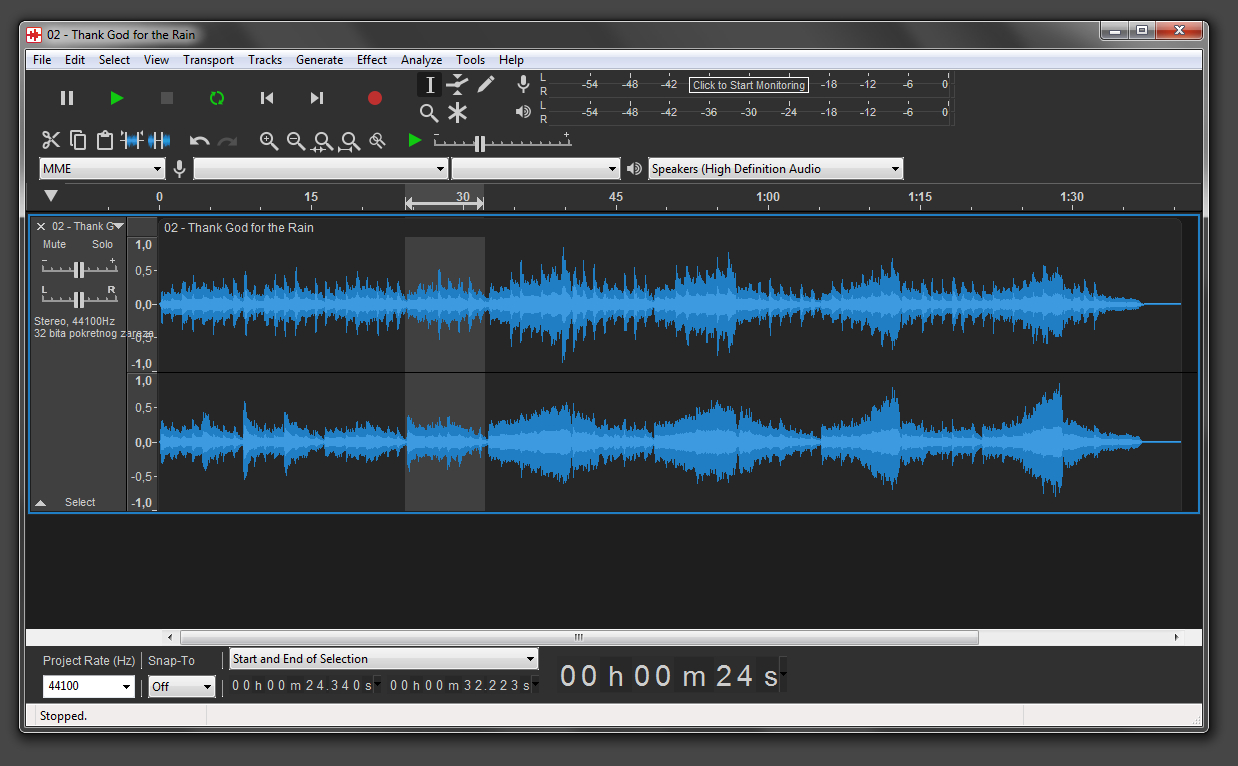
Task: Open the MME audio host dropdown
Action: click(x=102, y=169)
